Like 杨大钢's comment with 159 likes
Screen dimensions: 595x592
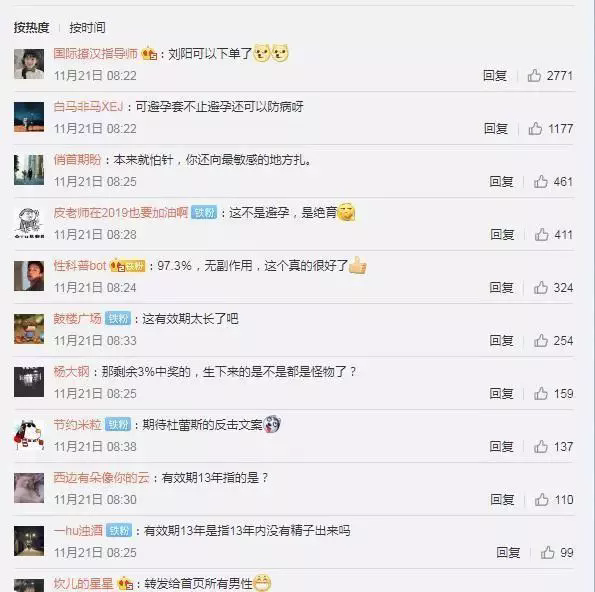point(541,394)
